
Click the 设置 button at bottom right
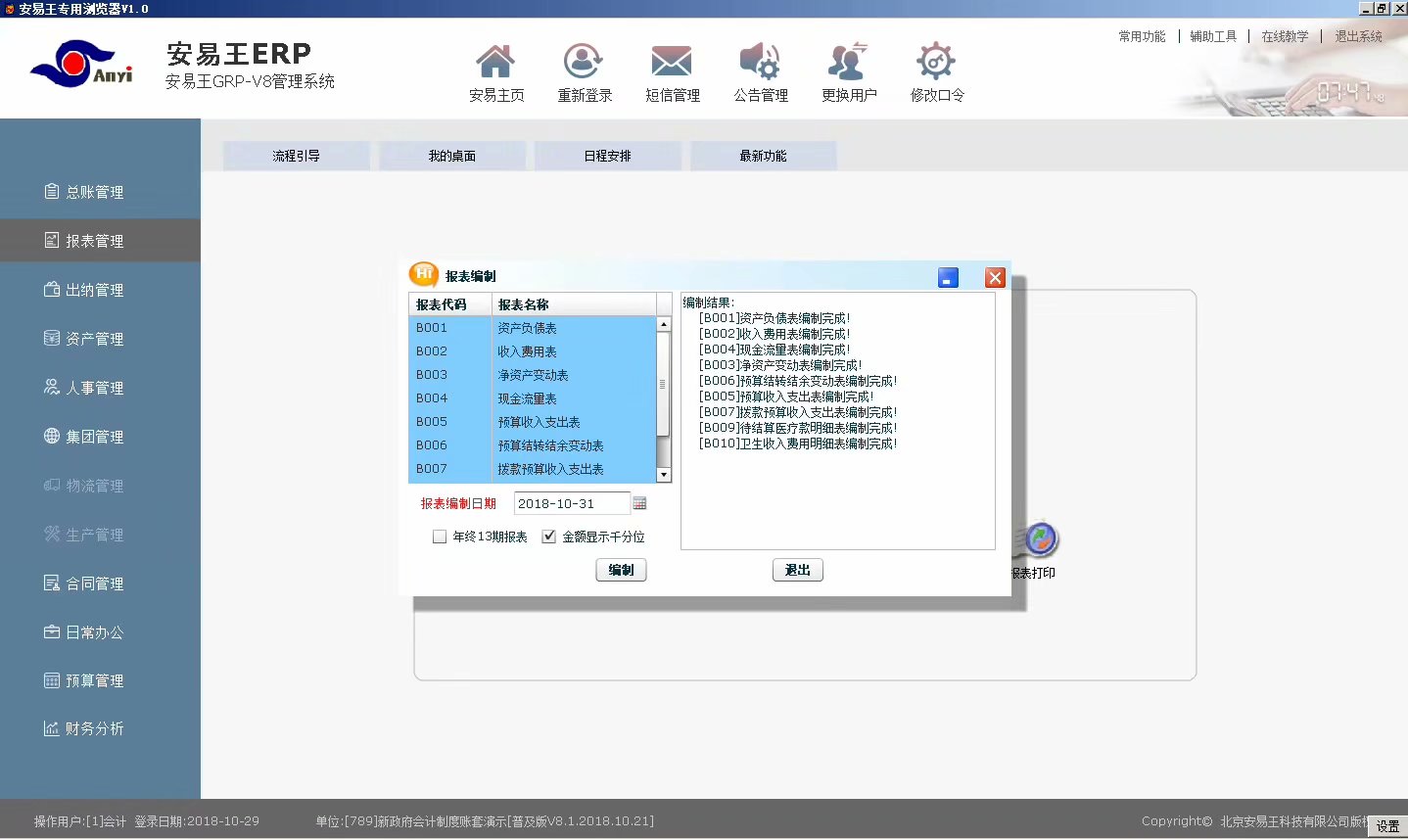pos(1387,826)
